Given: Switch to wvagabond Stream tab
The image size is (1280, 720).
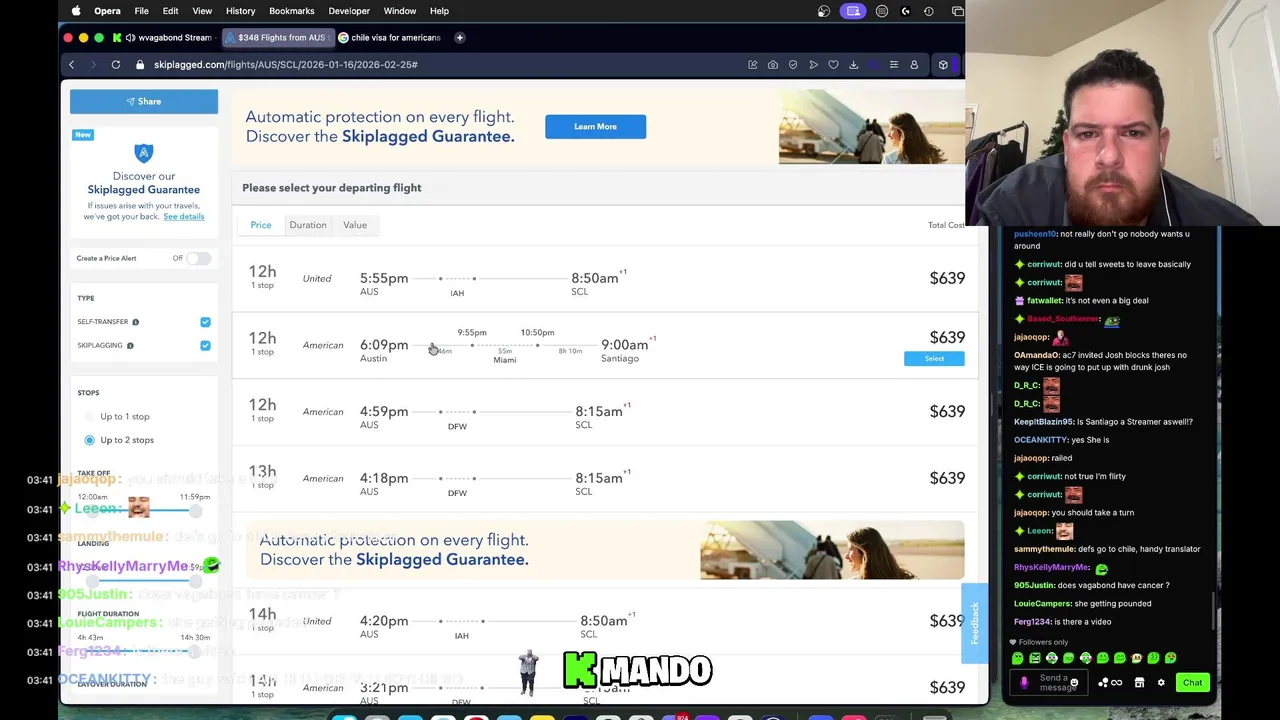Looking at the screenshot, I should (162, 38).
